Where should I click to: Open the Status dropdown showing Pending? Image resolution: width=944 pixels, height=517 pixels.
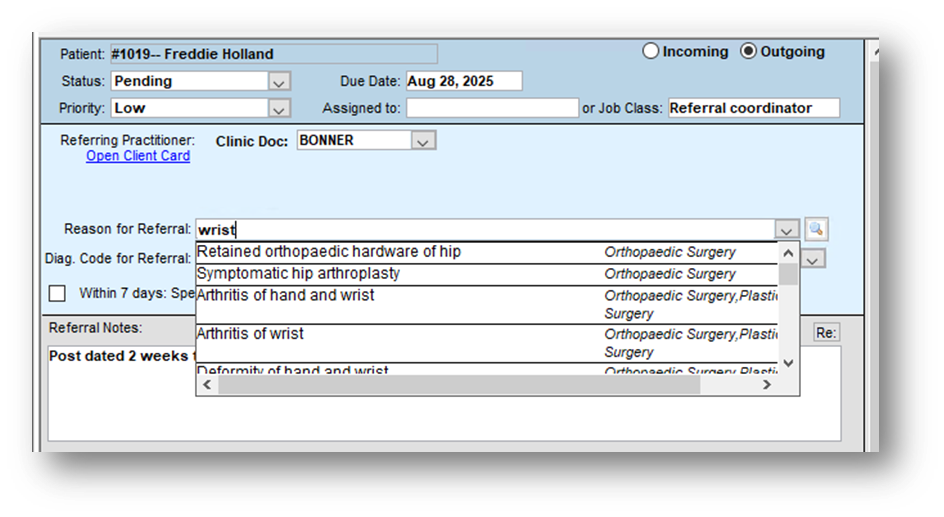point(280,82)
